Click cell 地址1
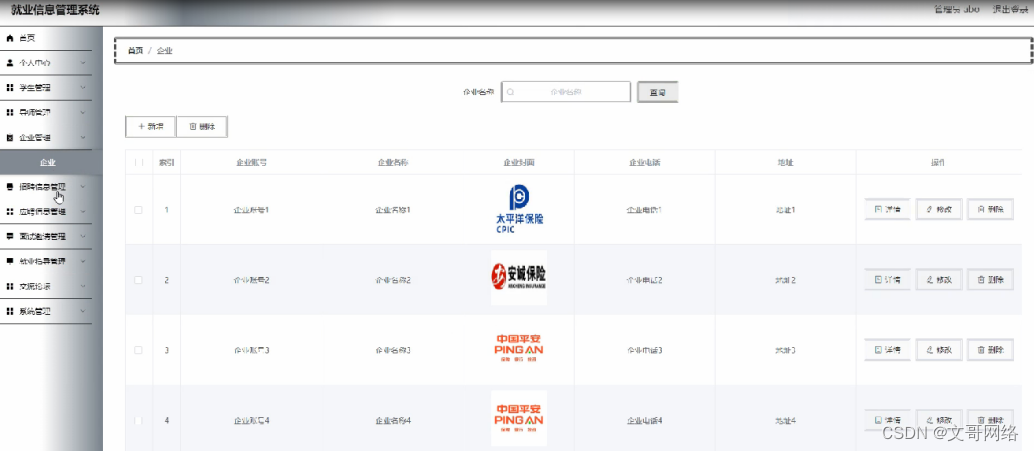The height and width of the screenshot is (451, 1034). 785,210
